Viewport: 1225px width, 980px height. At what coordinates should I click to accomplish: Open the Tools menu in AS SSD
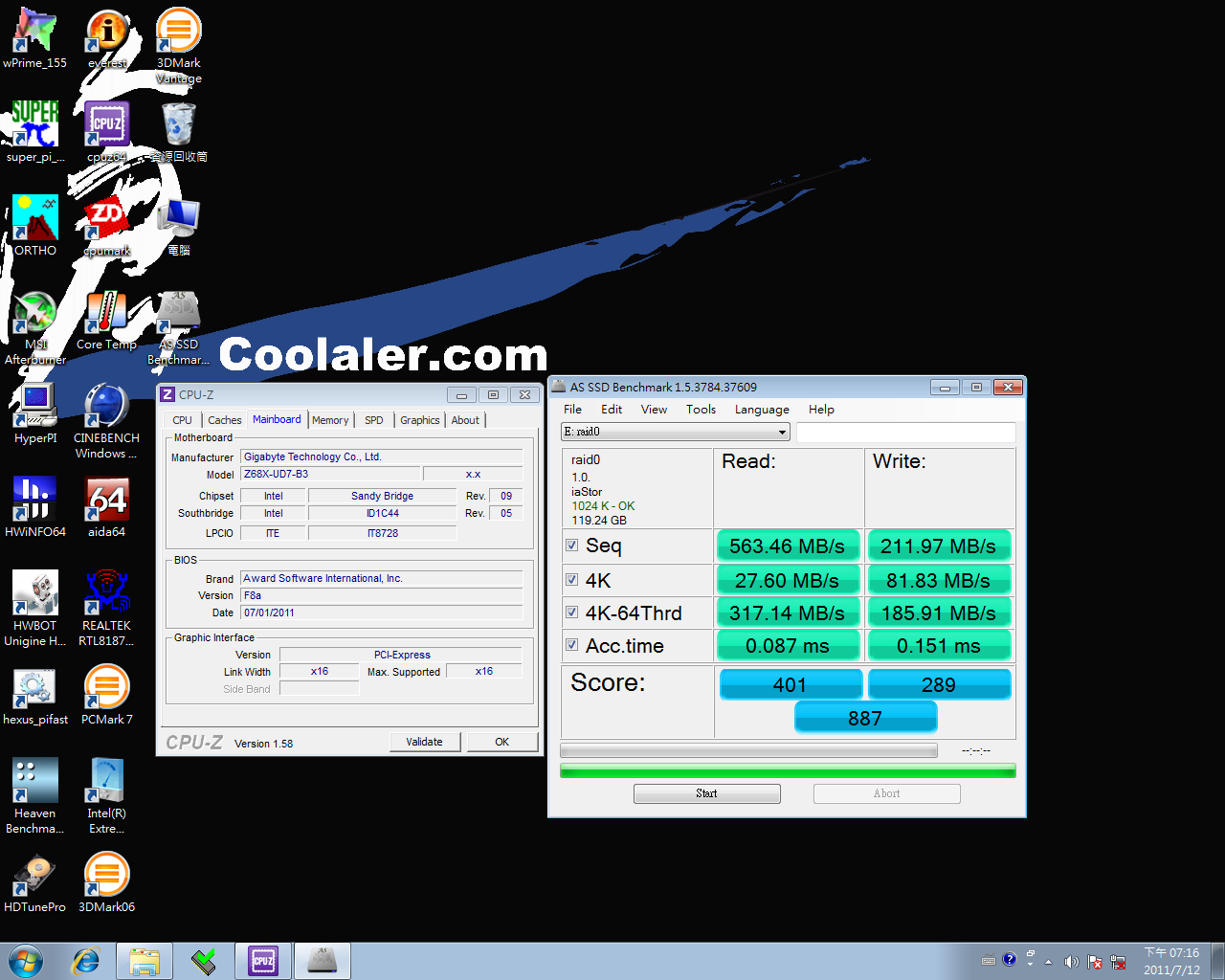[x=701, y=409]
